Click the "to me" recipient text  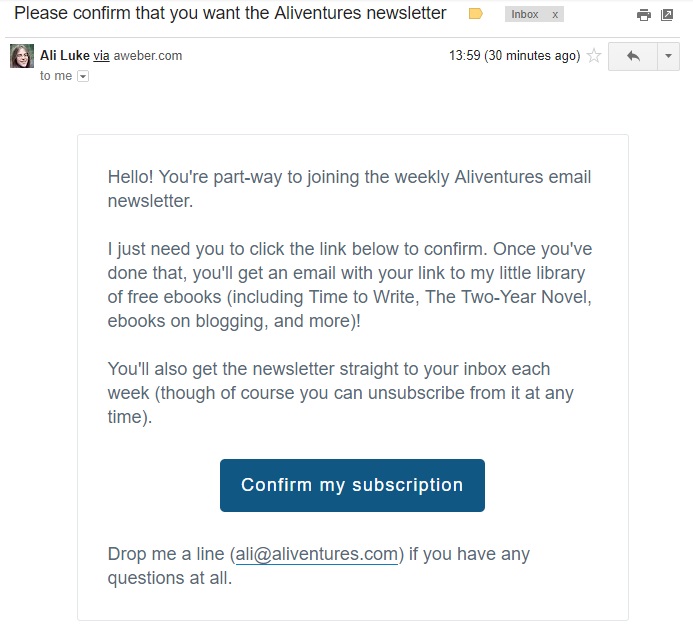point(55,76)
